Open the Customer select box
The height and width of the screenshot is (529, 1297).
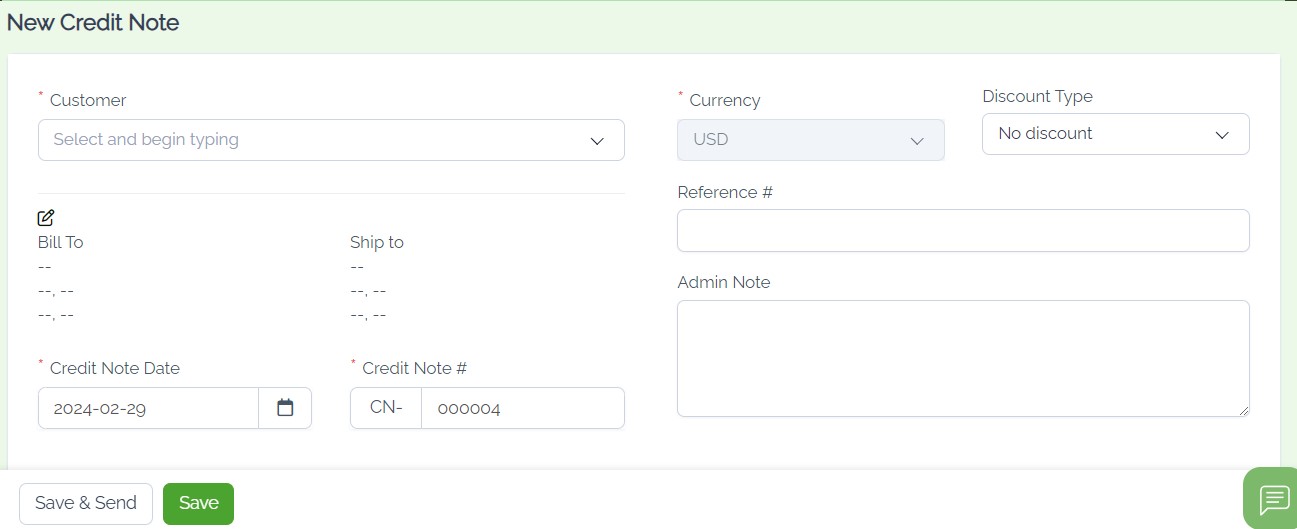[331, 140]
